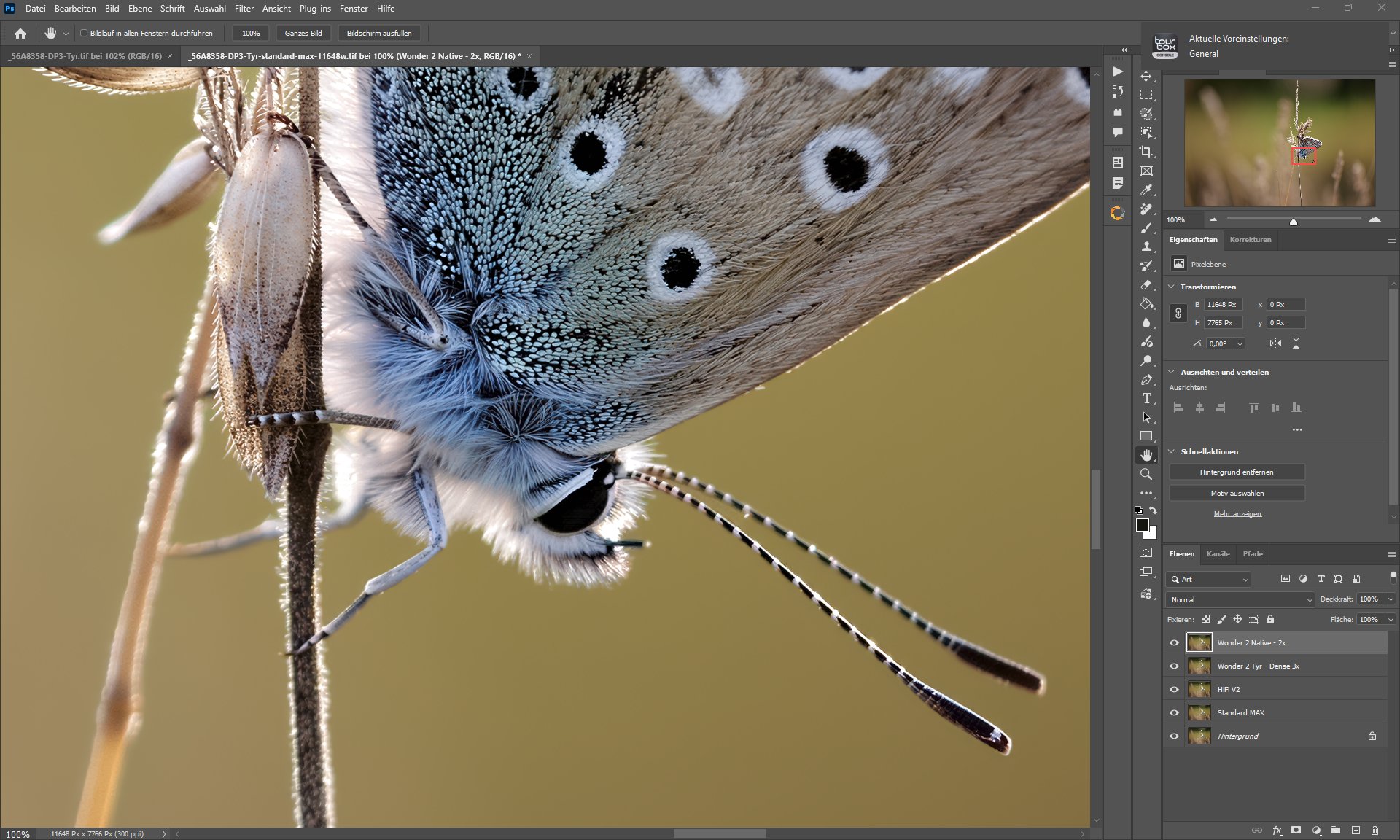Click the foreground color swatch
1400x840 pixels.
[1142, 525]
